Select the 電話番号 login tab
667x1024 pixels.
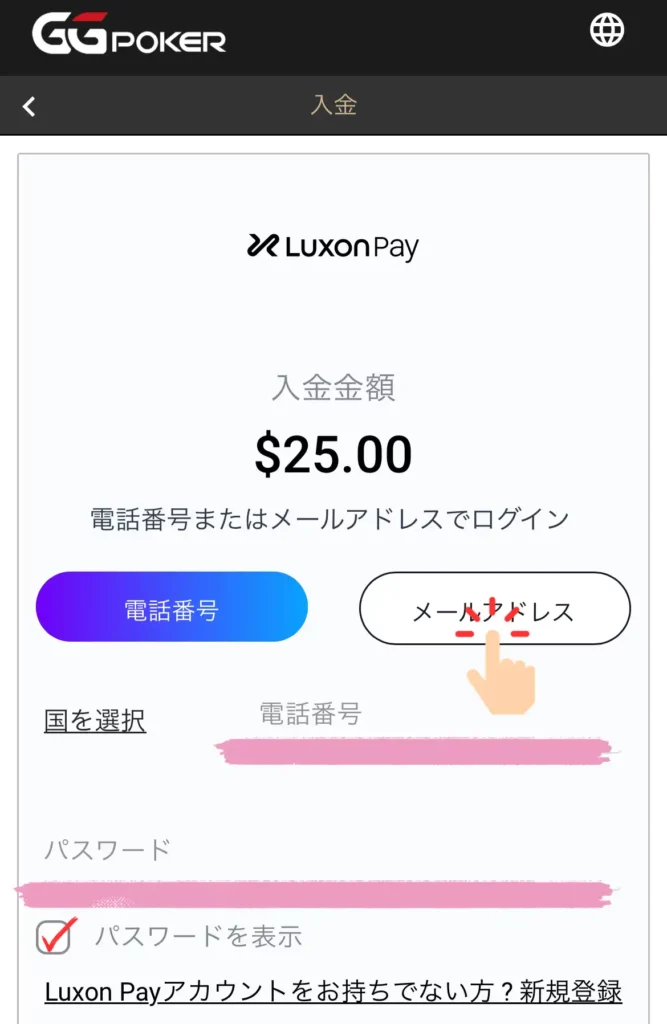pyautogui.click(x=172, y=607)
